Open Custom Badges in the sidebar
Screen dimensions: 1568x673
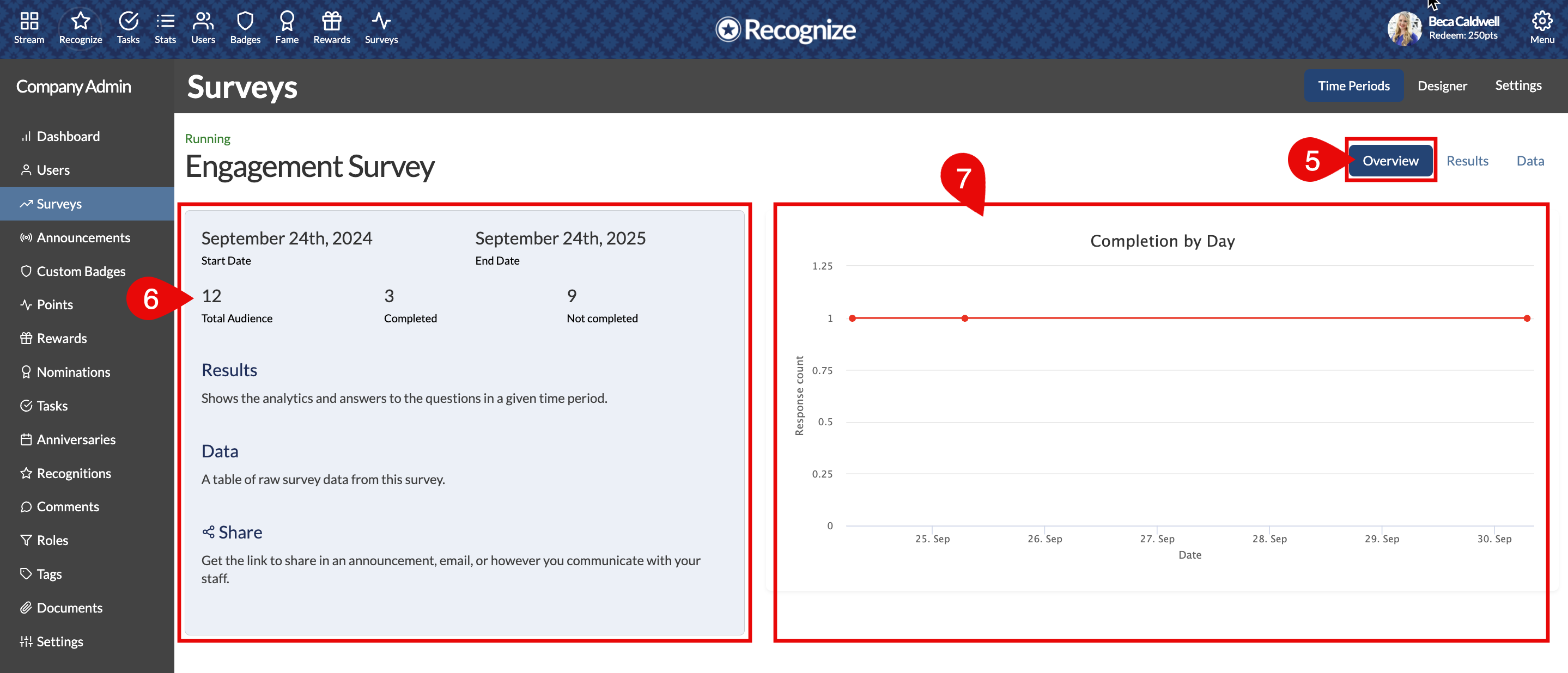tap(87, 271)
